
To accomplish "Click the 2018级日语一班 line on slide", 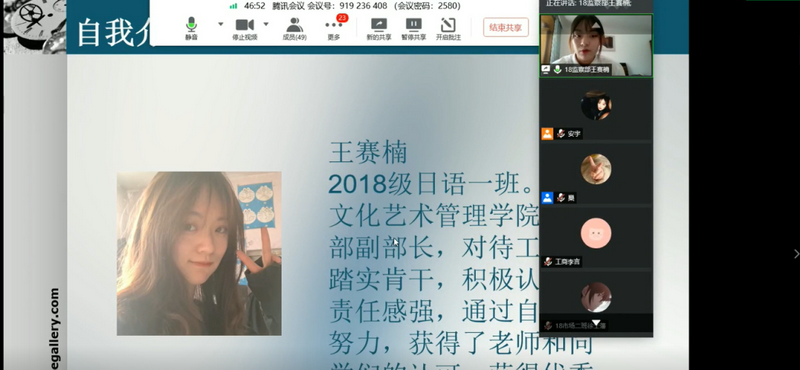I will 431,185.
